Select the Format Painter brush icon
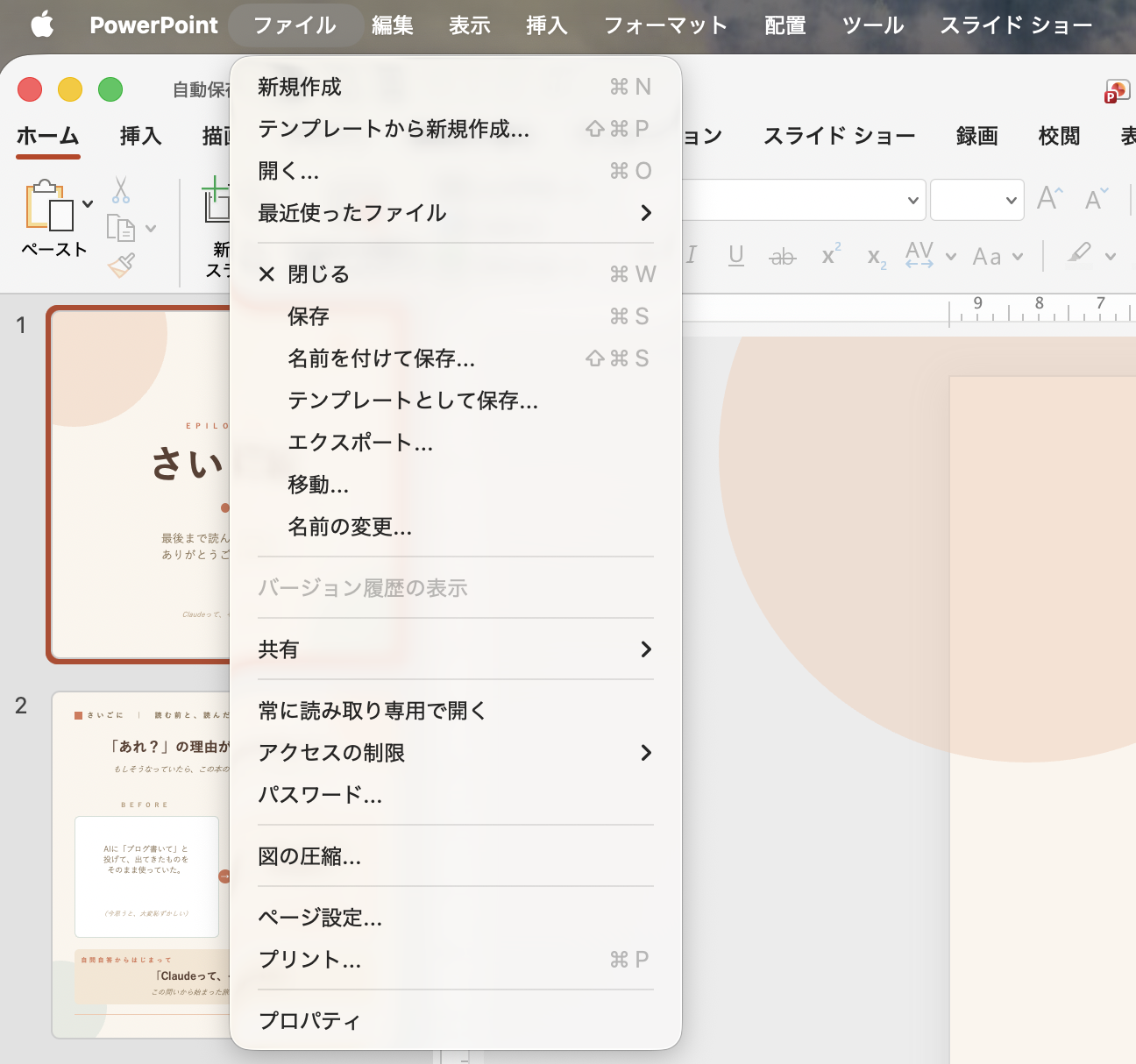1136x1064 pixels. (121, 265)
